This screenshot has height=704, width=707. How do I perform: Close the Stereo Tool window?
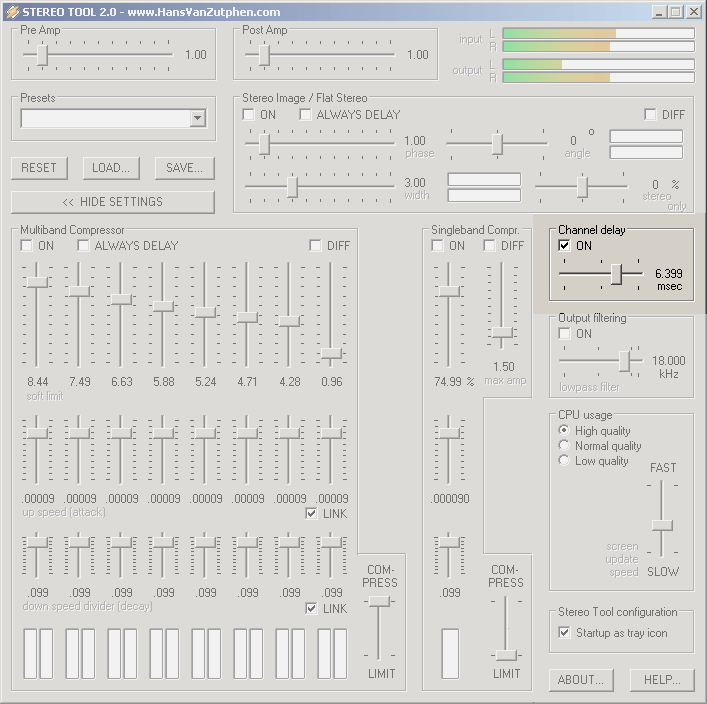[x=693, y=12]
